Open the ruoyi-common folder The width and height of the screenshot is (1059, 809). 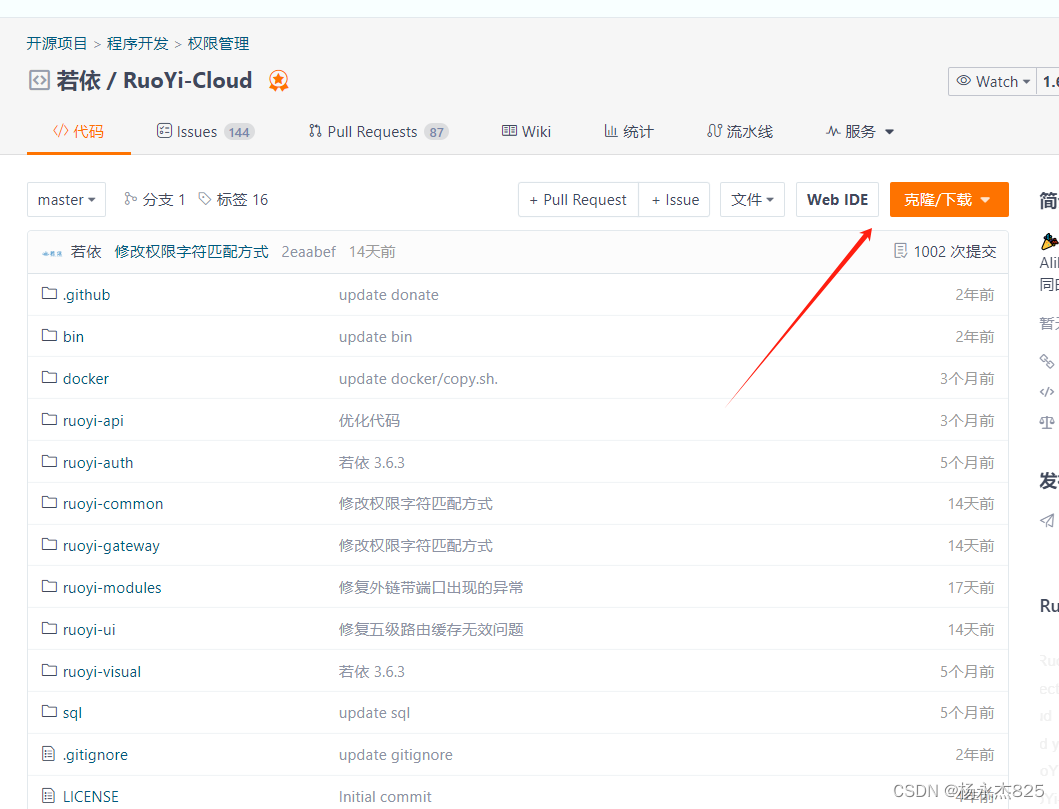click(x=113, y=504)
